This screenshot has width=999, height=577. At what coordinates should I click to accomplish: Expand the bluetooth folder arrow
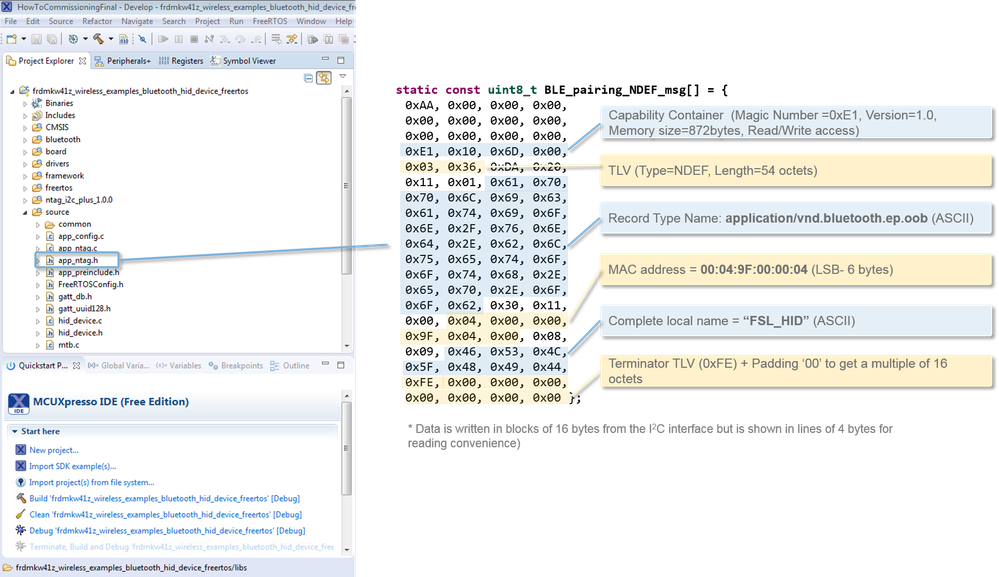pyautogui.click(x=25, y=139)
